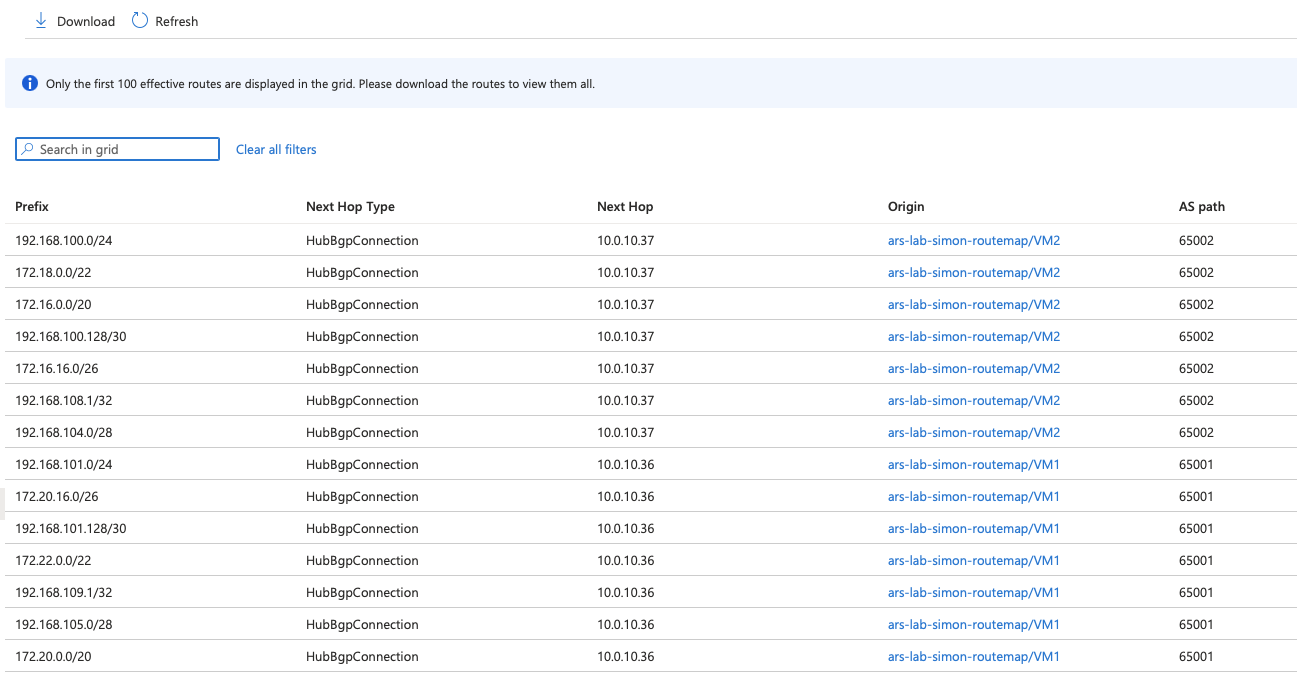Select prefix 172.18.0.0/22
Screen dimensions: 1297x682
53,272
